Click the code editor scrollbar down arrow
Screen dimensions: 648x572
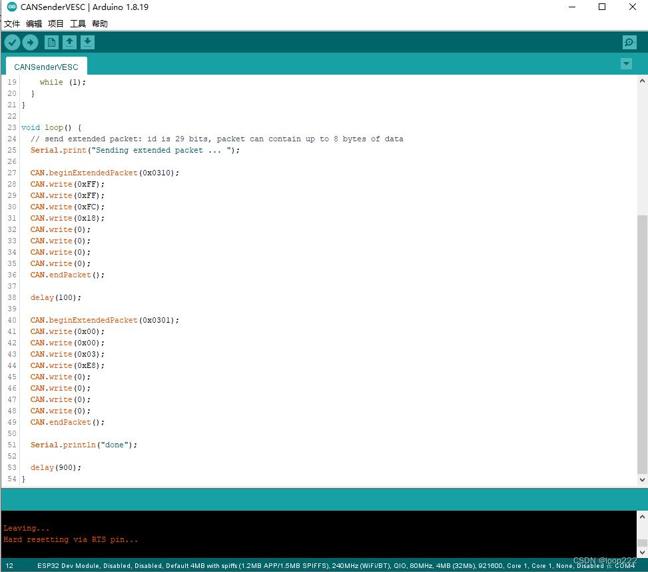coord(642,480)
